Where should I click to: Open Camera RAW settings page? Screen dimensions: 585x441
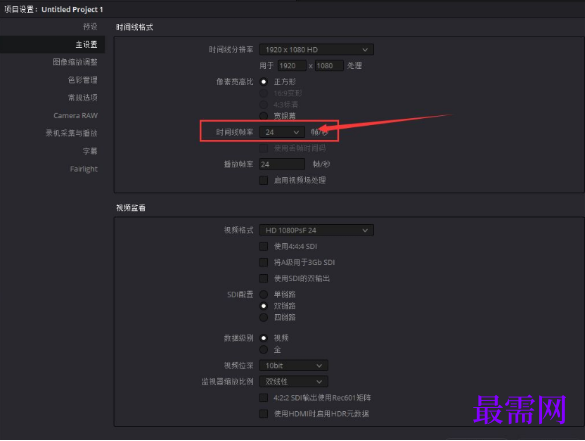pos(75,116)
